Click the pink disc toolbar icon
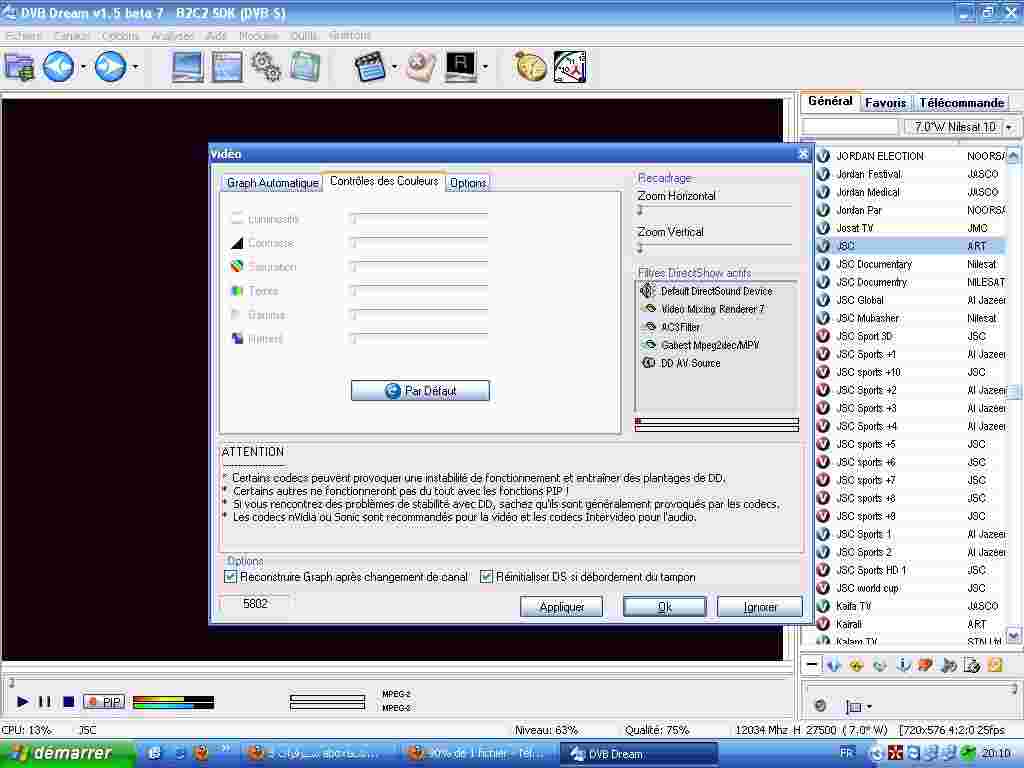The width and height of the screenshot is (1024, 768). (x=421, y=67)
